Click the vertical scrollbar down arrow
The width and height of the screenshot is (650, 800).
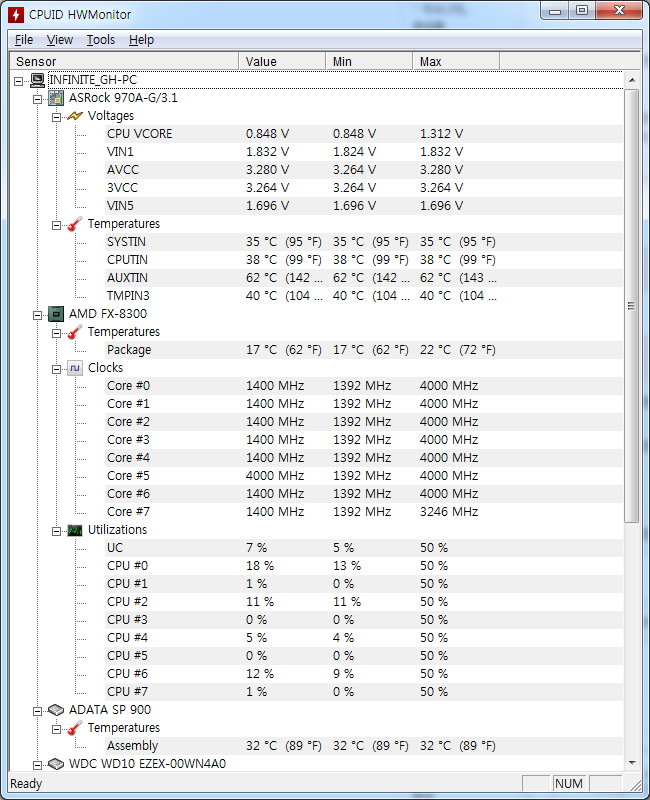pyautogui.click(x=631, y=763)
